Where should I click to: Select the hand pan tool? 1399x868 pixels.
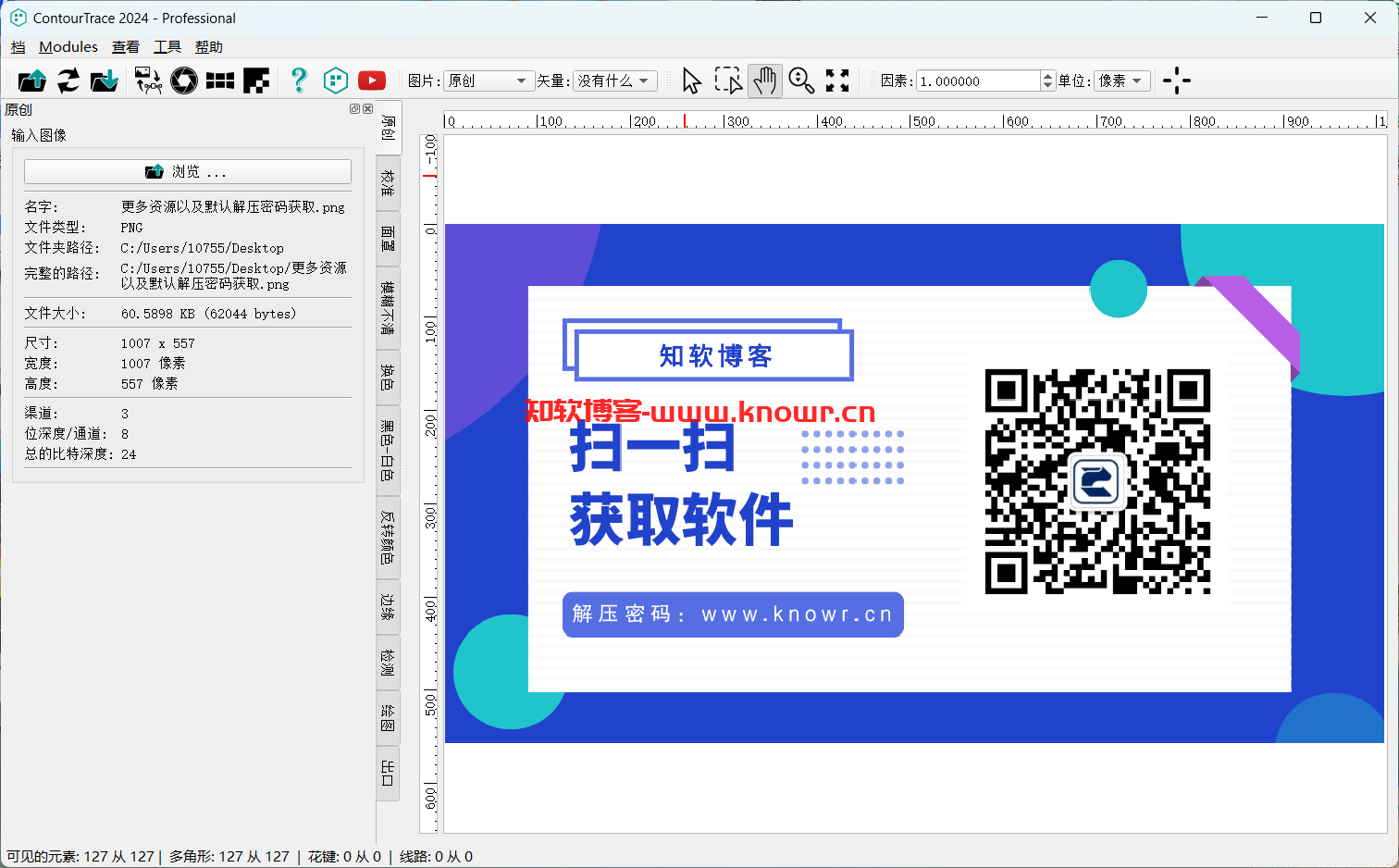tap(764, 81)
